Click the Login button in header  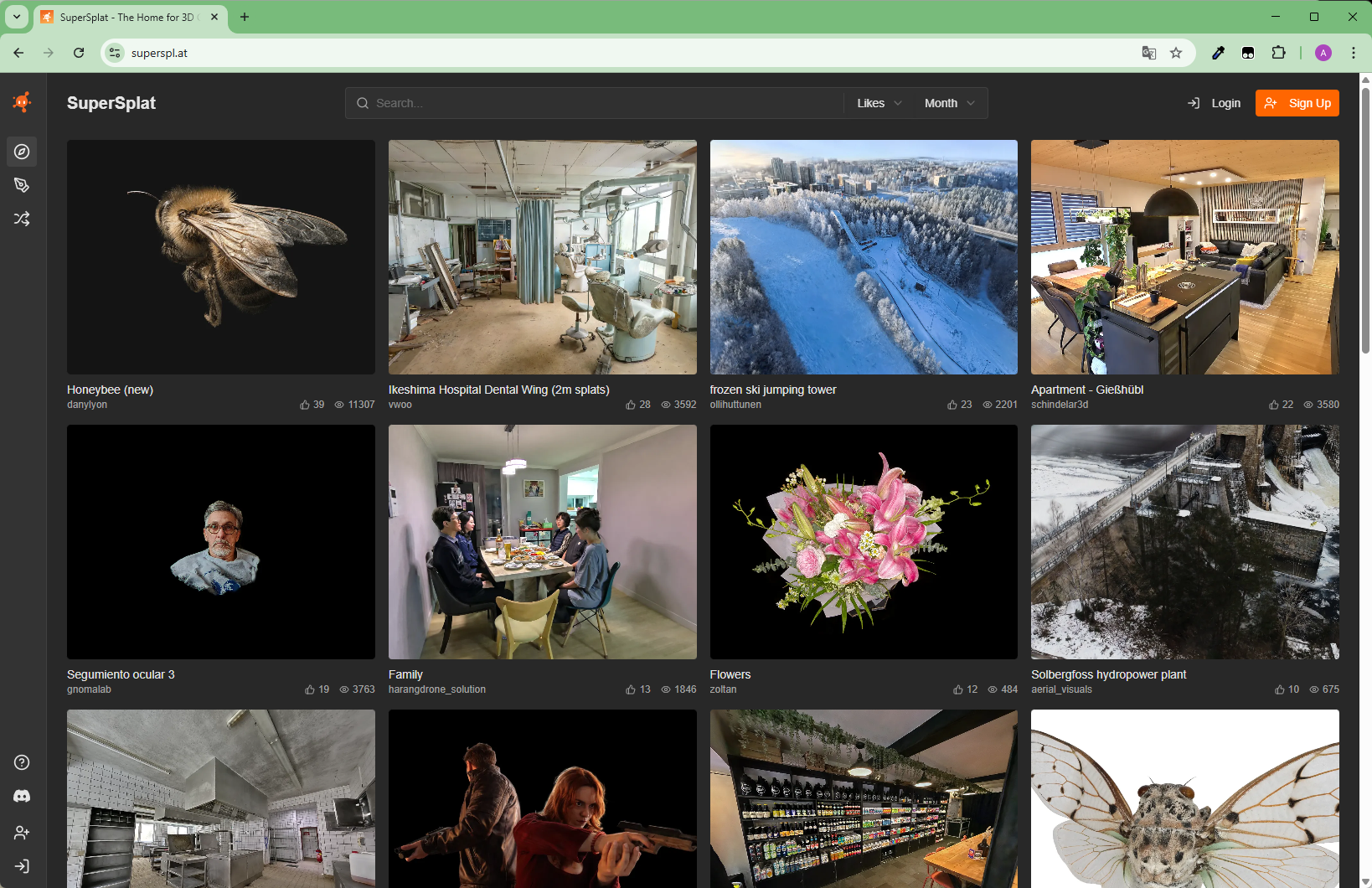pyautogui.click(x=1215, y=103)
